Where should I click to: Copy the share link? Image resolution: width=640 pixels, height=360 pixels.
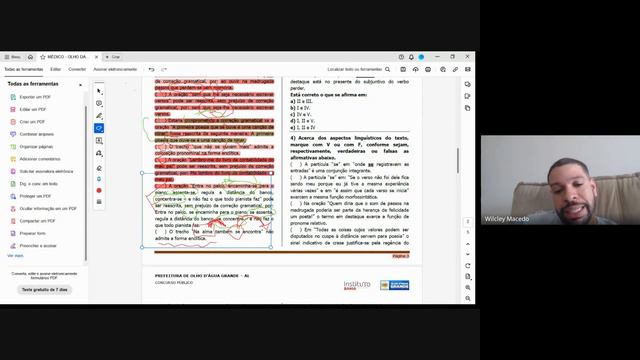456,69
